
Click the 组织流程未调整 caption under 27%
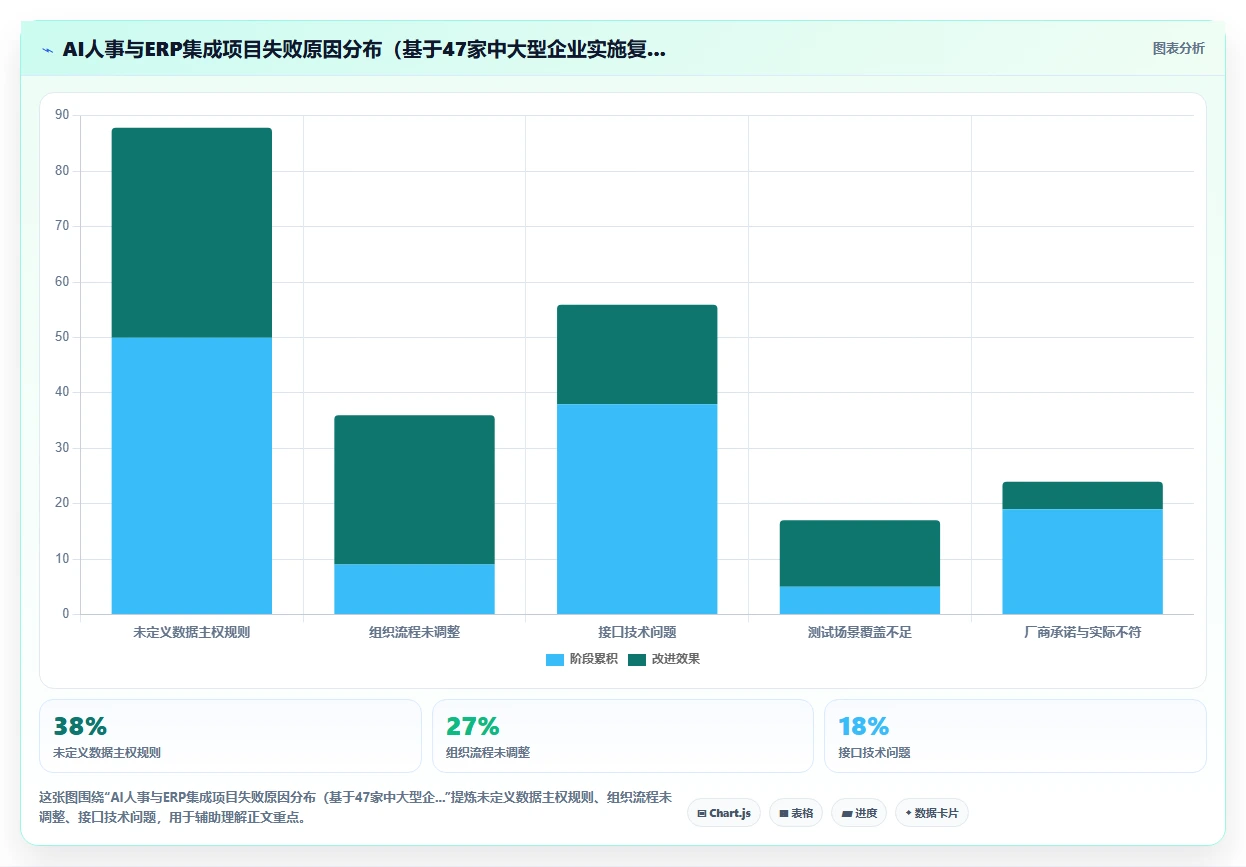click(x=488, y=753)
